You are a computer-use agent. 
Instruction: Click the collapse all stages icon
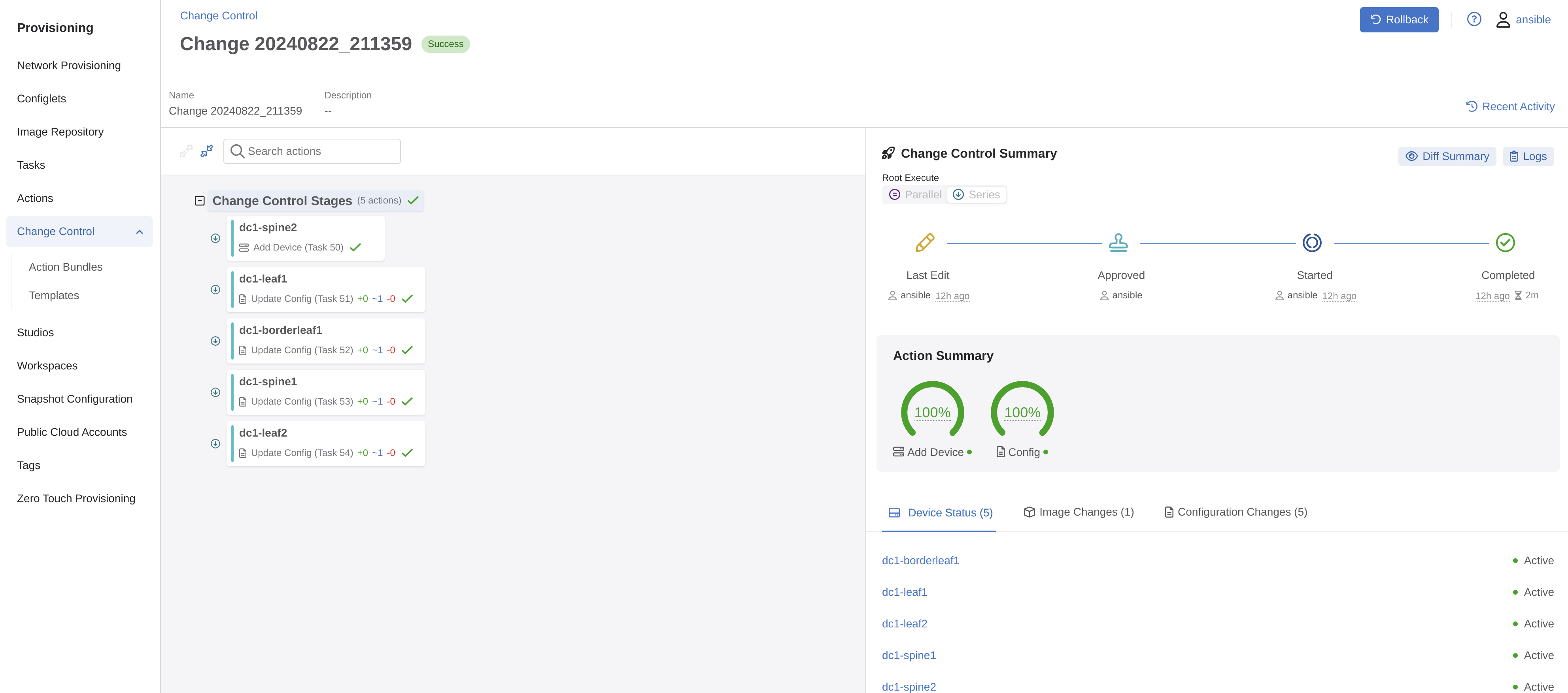207,151
